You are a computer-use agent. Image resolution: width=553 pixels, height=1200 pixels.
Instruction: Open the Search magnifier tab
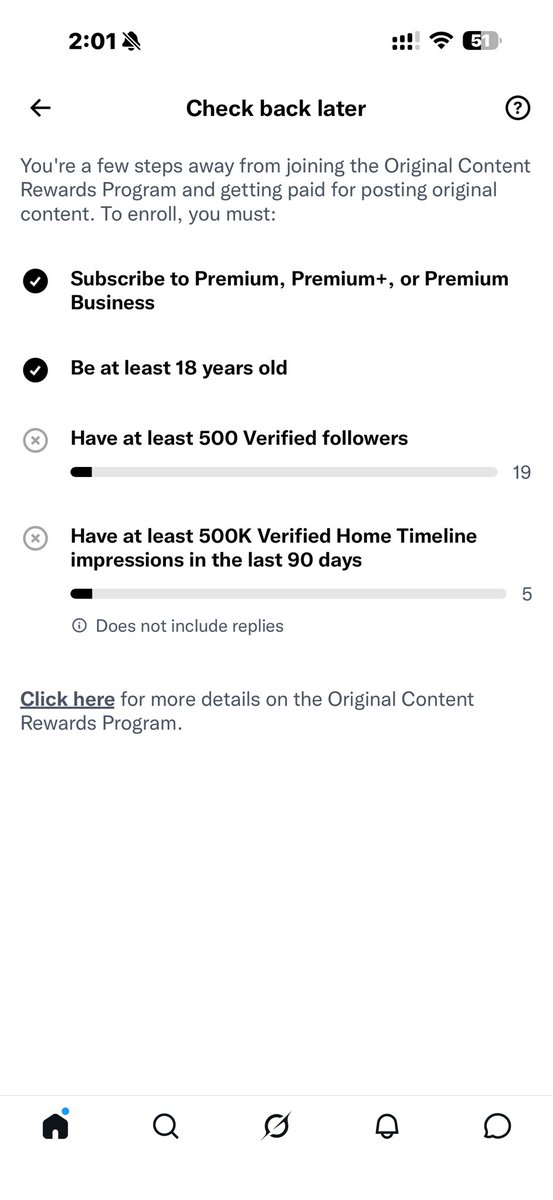click(166, 1127)
